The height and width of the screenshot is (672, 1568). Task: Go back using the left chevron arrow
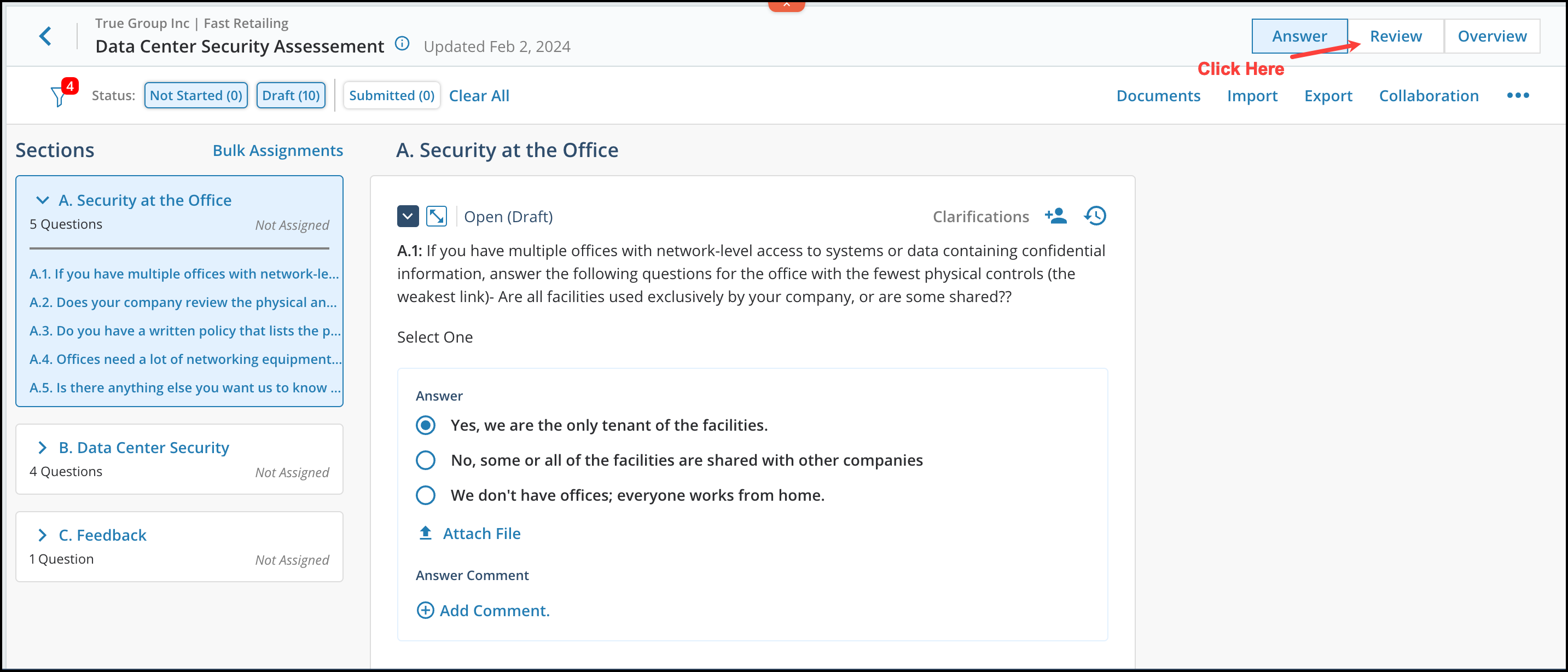pos(45,36)
